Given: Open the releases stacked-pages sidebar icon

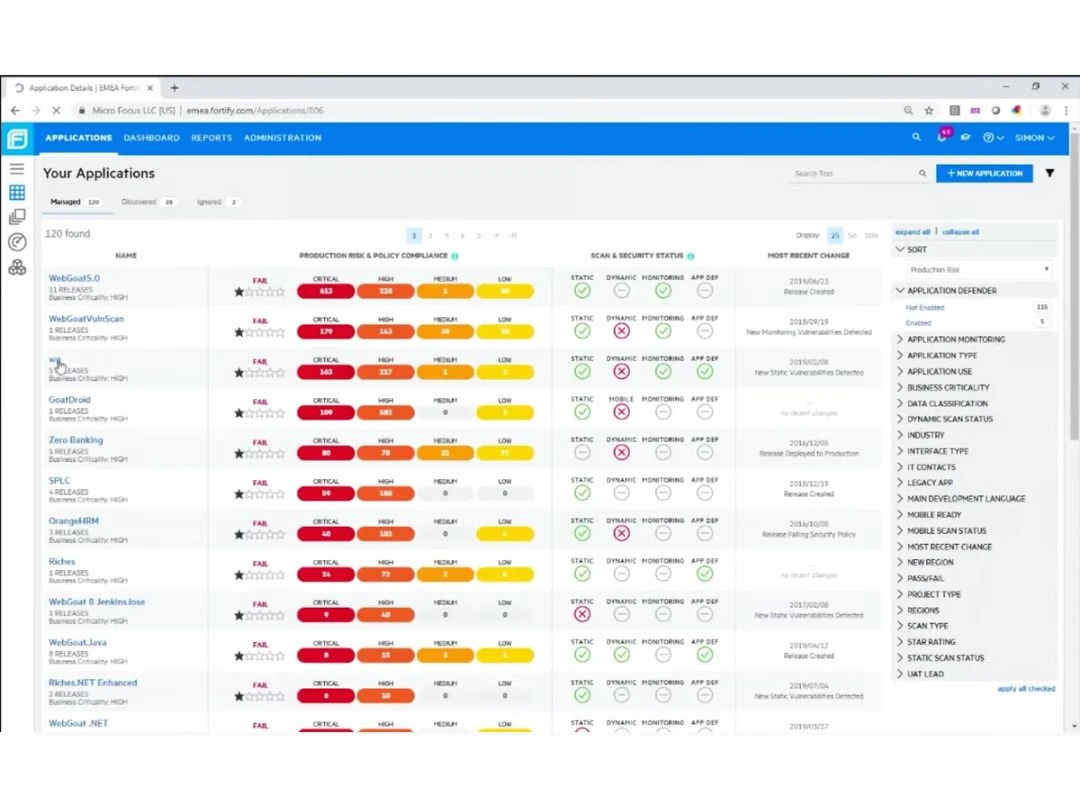Looking at the screenshot, I should [x=17, y=217].
